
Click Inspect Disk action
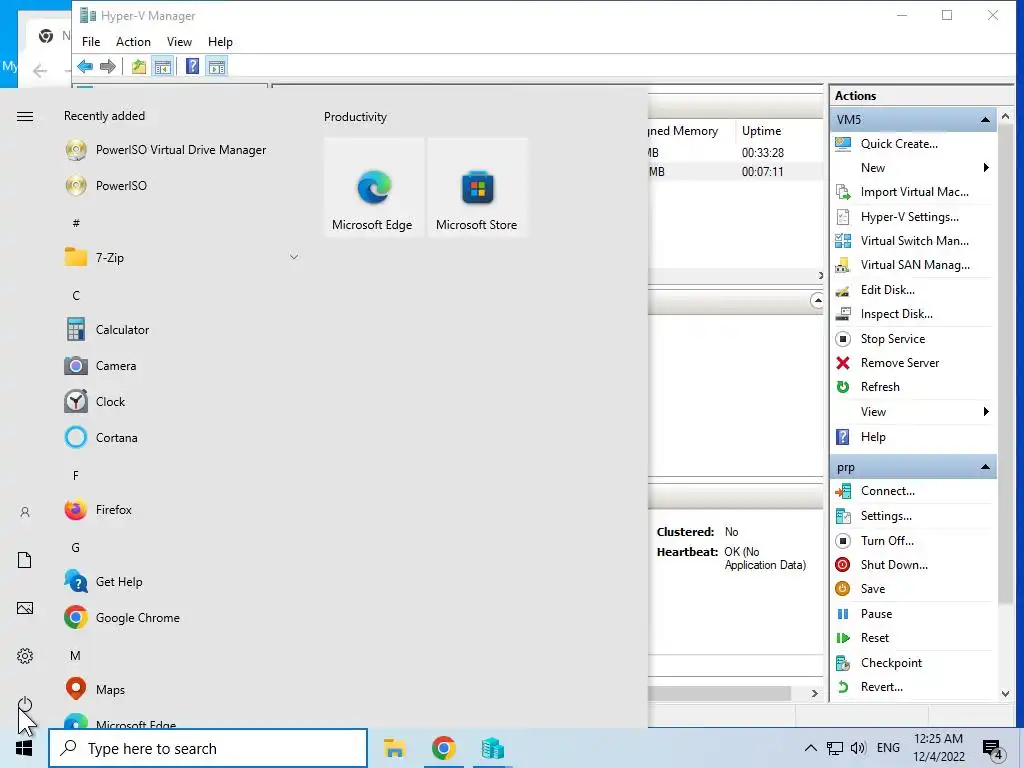[896, 314]
